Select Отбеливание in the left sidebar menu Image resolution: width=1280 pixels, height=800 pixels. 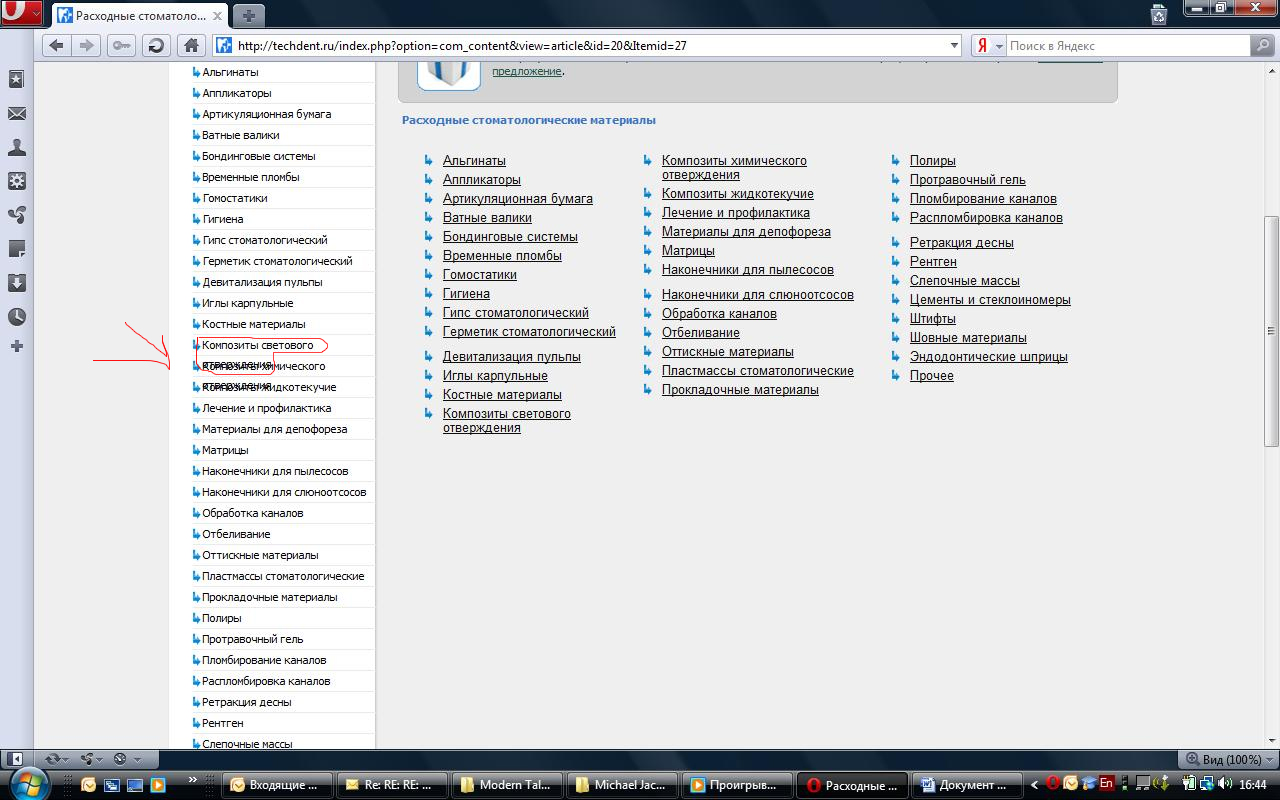pyautogui.click(x=236, y=534)
